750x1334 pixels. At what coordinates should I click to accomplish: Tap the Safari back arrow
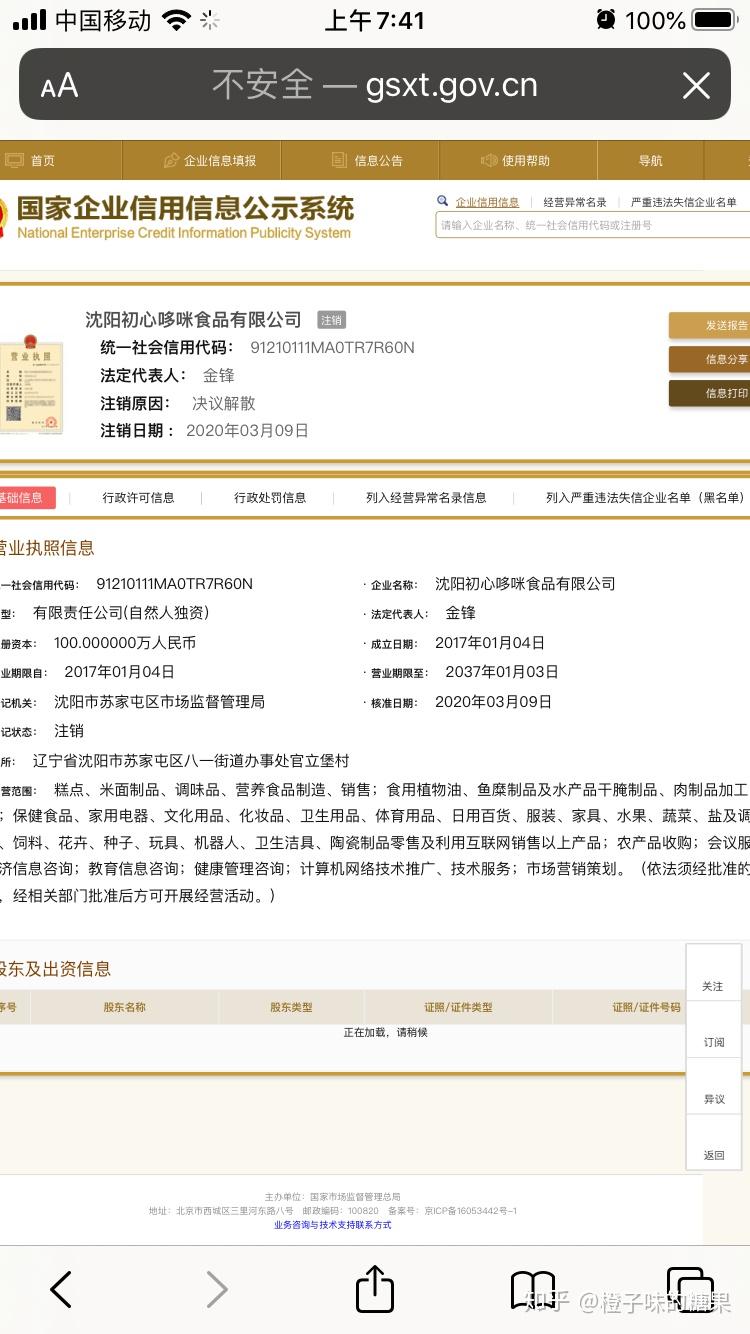pyautogui.click(x=61, y=1289)
